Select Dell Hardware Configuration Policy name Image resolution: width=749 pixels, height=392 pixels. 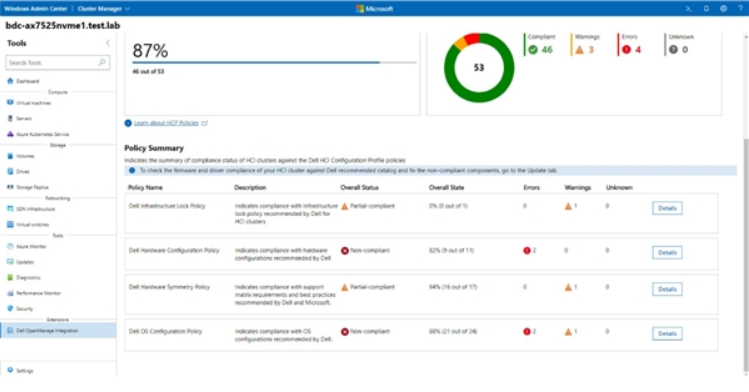point(174,250)
